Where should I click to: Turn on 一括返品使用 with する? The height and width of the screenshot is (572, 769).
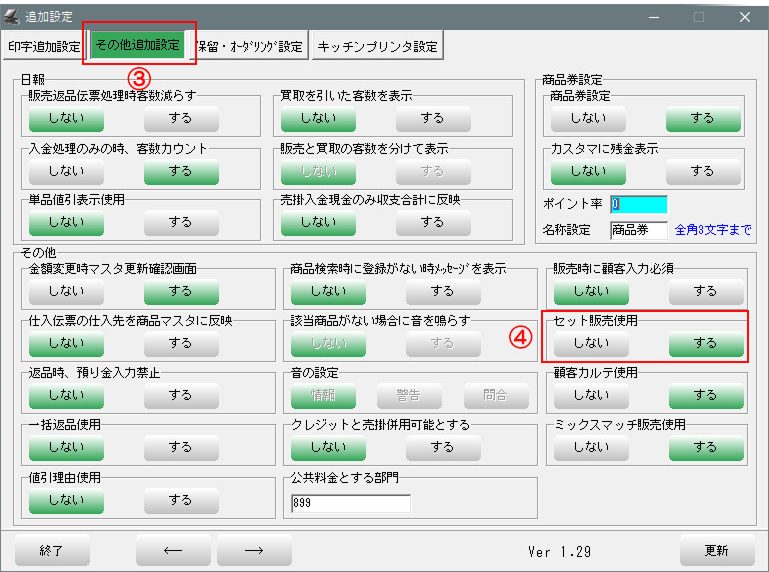(x=180, y=447)
